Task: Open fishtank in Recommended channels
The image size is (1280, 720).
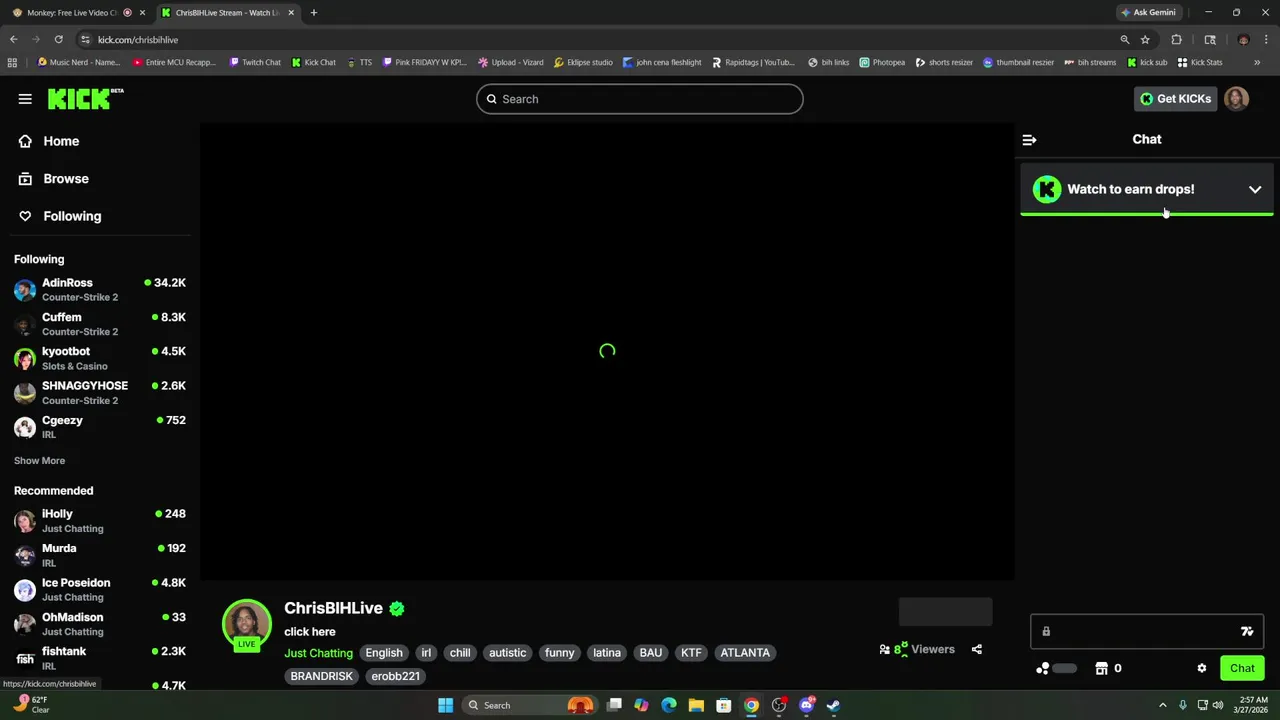Action: tap(100, 658)
